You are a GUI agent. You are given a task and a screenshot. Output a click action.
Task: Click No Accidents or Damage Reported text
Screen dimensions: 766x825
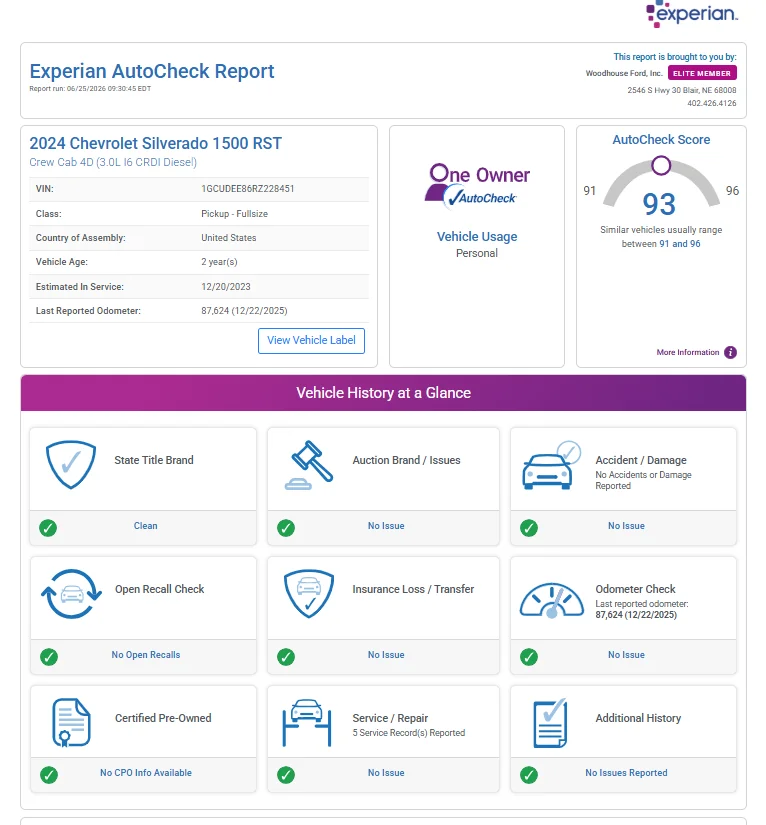[x=643, y=480]
